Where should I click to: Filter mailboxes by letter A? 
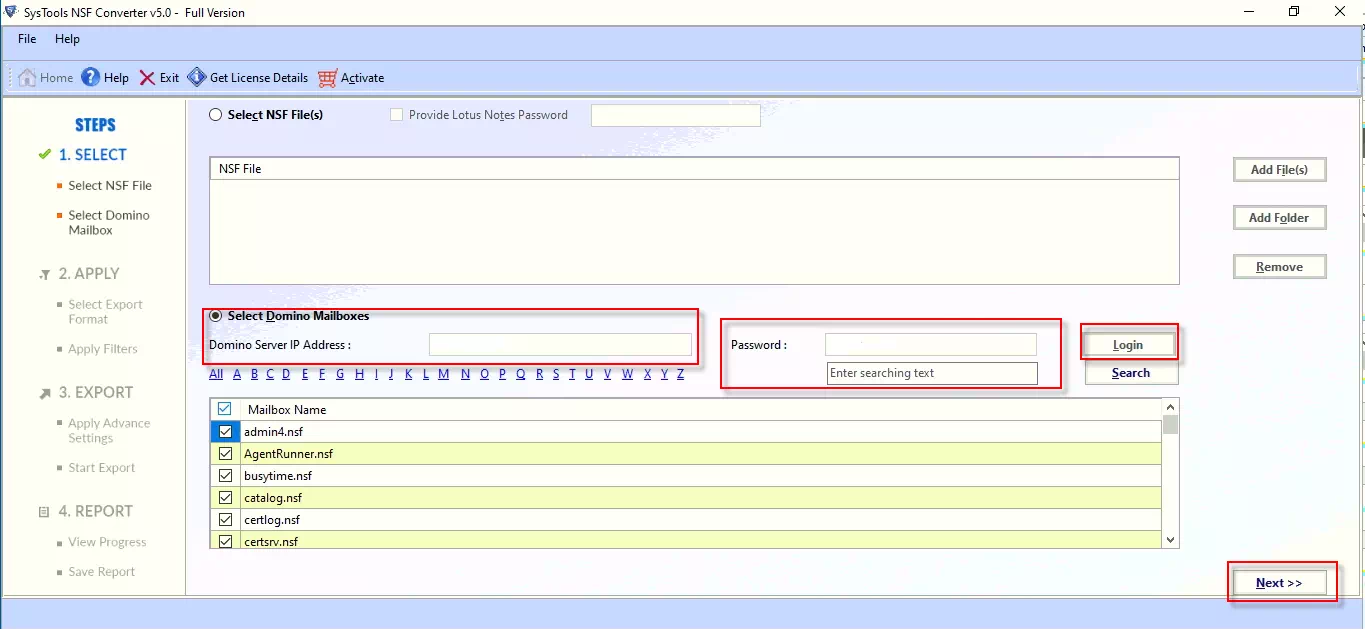tap(237, 374)
